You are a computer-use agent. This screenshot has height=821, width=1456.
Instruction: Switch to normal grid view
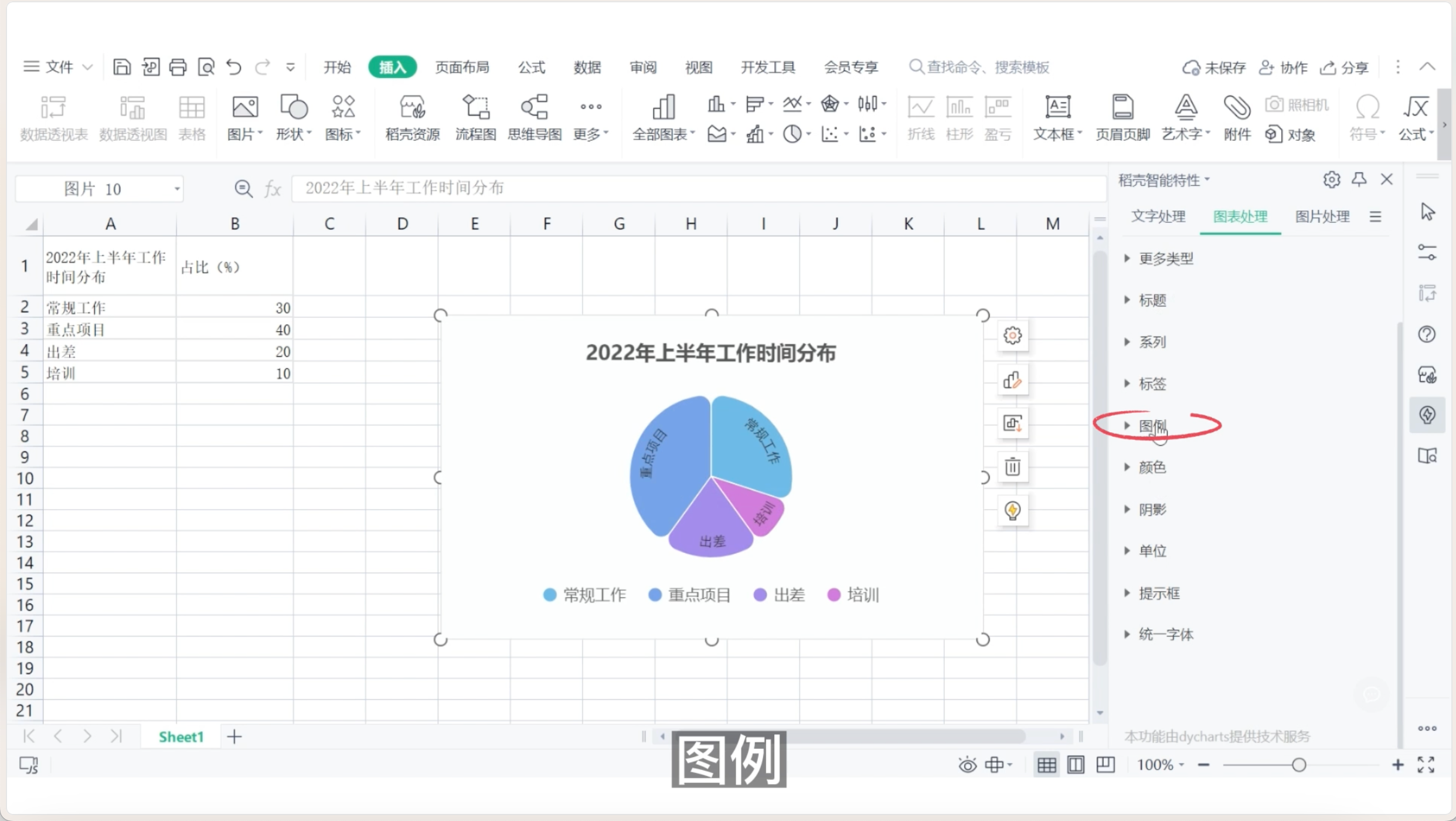[x=1047, y=765]
